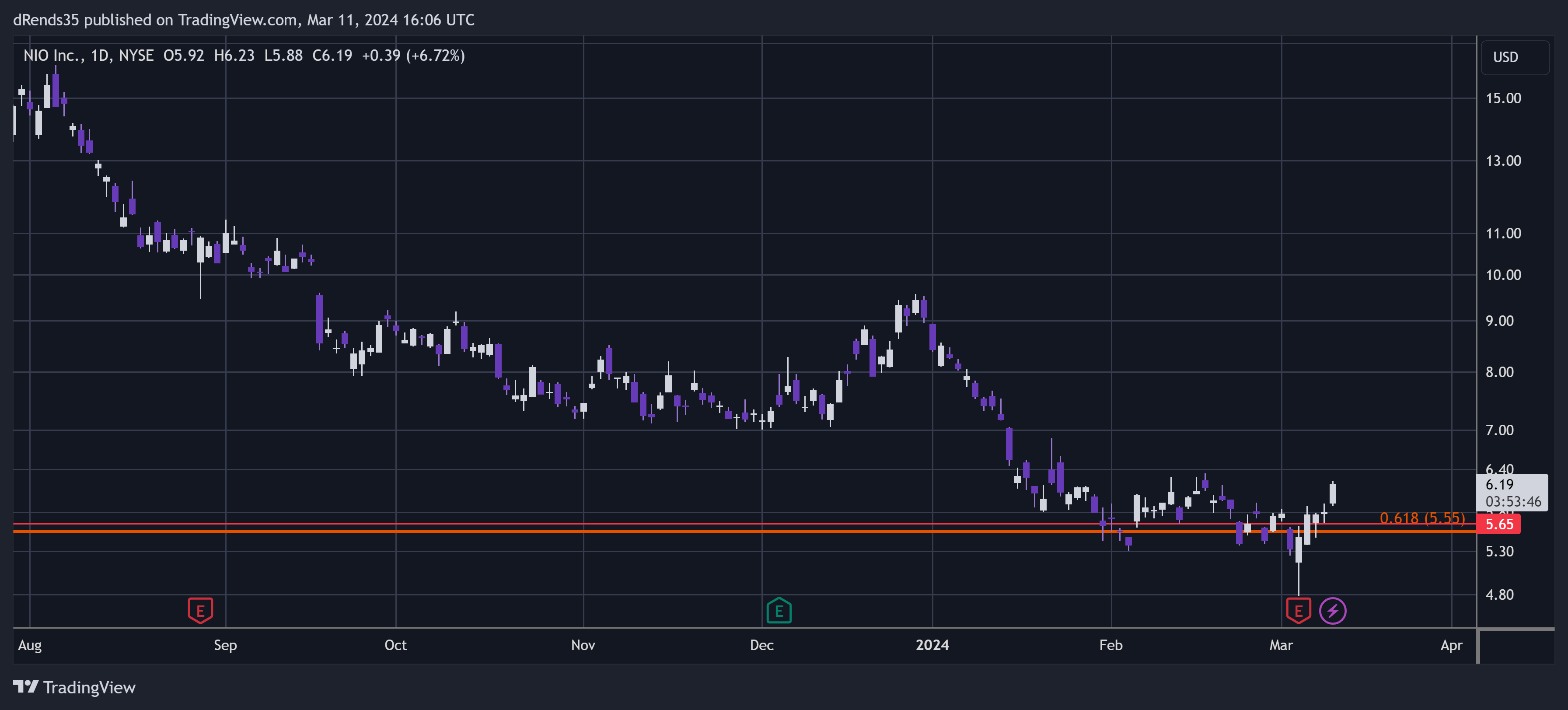Click the Apr label on time axis
Viewport: 1568px width, 710px height.
1451,645
